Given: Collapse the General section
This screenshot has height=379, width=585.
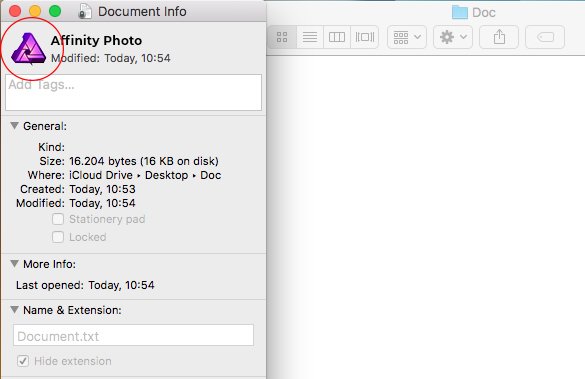Looking at the screenshot, I should pos(14,126).
